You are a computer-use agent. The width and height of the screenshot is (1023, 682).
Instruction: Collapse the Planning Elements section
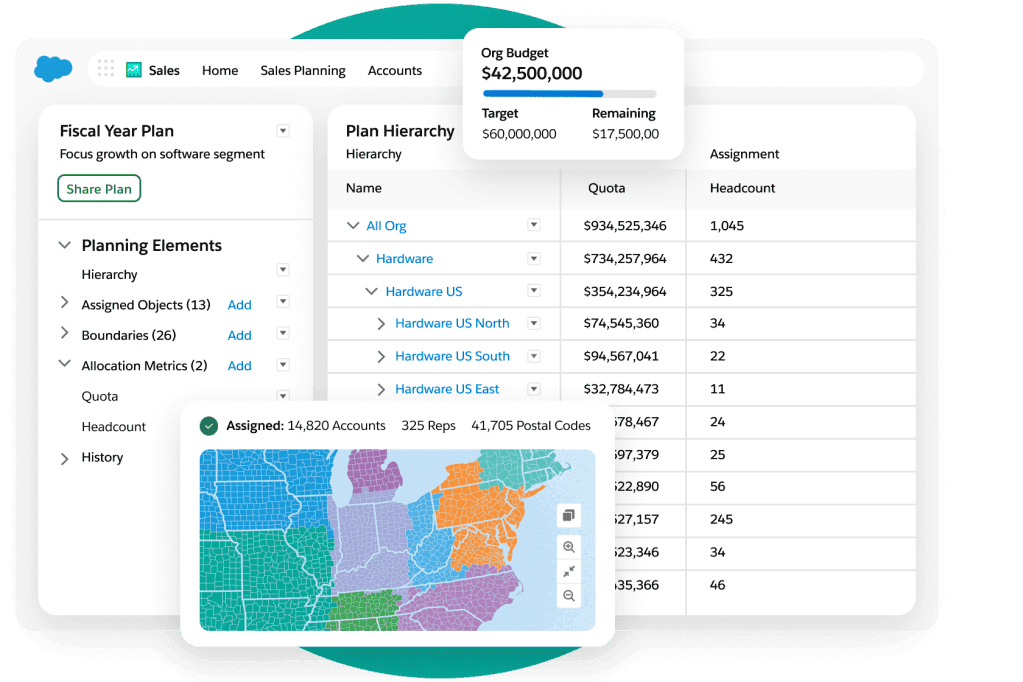point(65,245)
